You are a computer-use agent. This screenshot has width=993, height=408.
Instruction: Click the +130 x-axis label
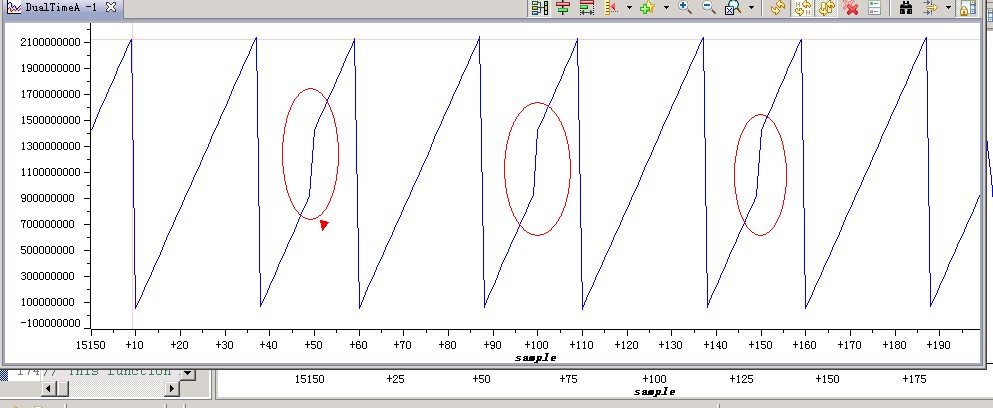pos(670,345)
